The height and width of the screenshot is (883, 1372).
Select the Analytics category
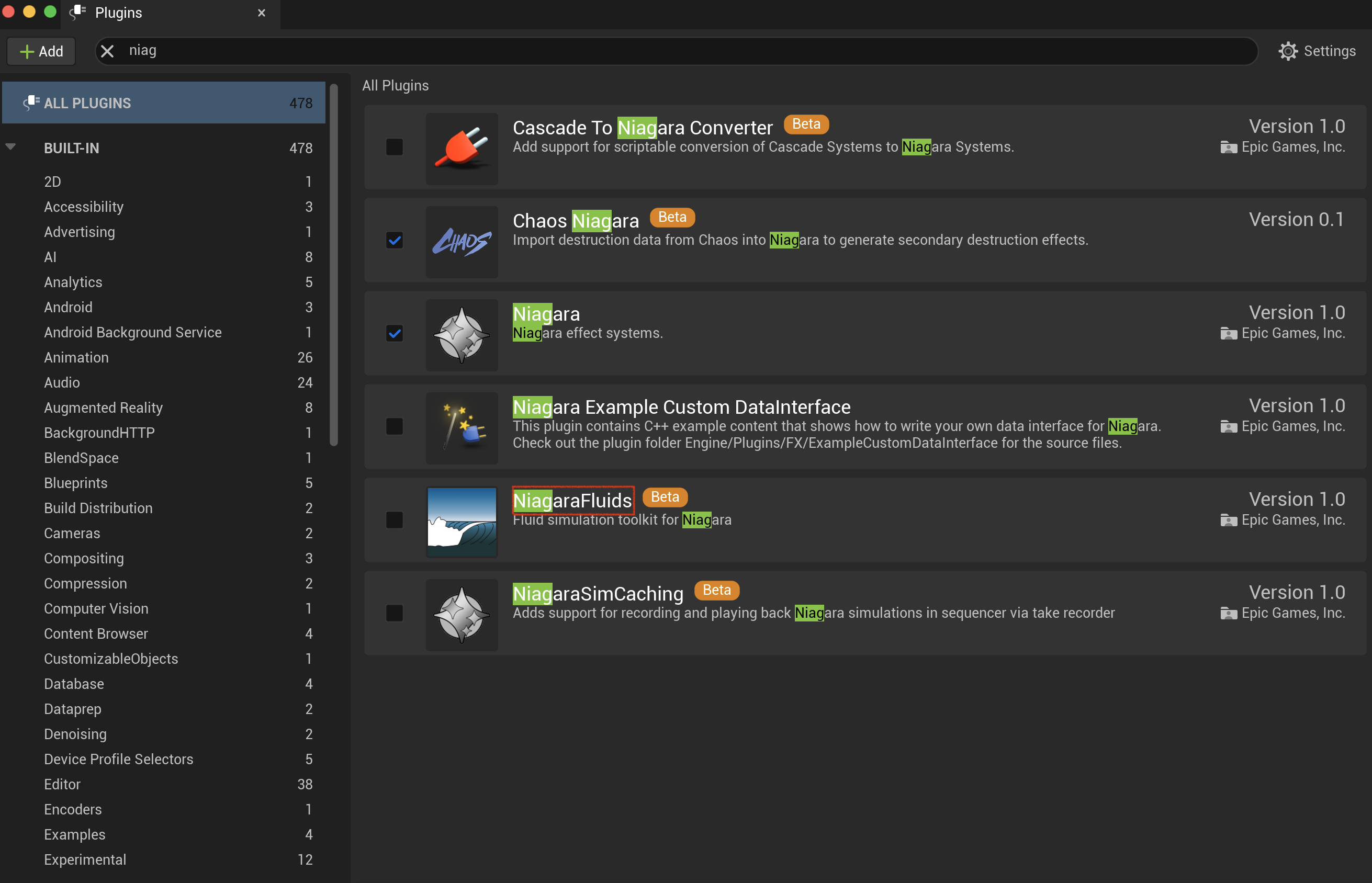coord(163,282)
